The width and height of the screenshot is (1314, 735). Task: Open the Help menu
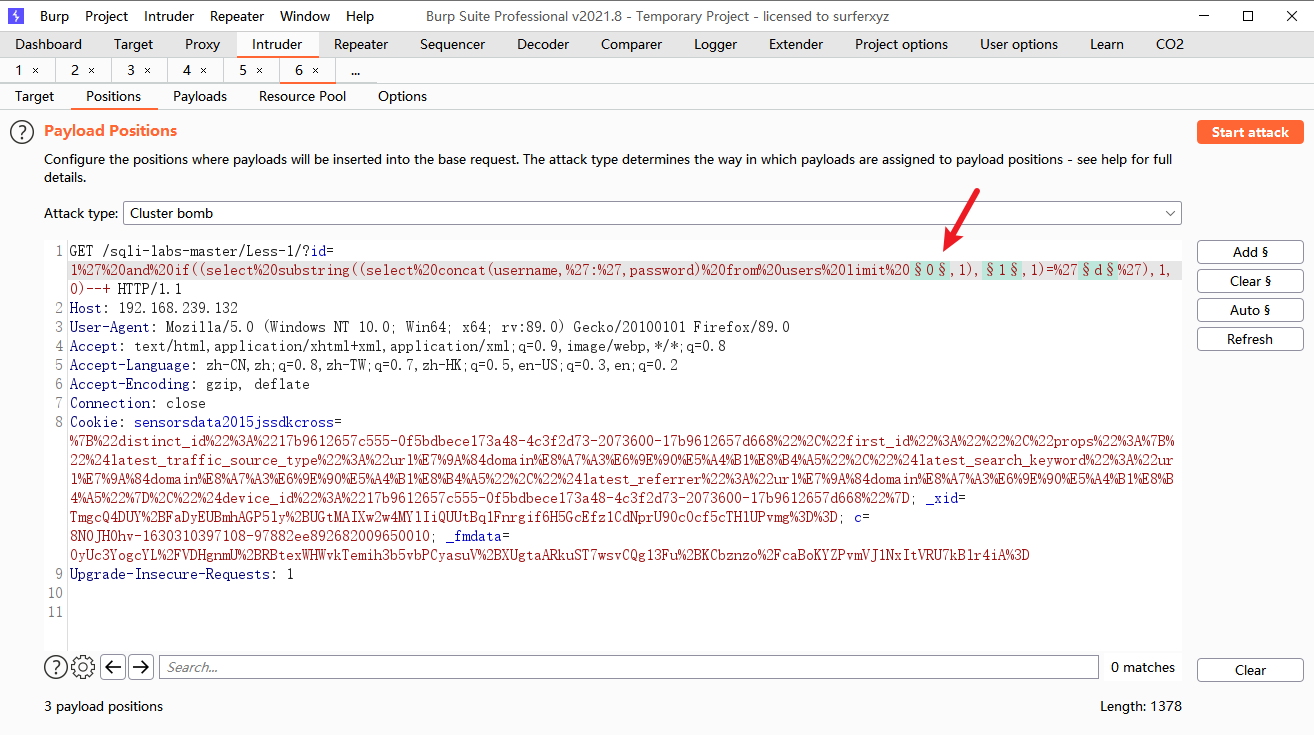point(360,16)
